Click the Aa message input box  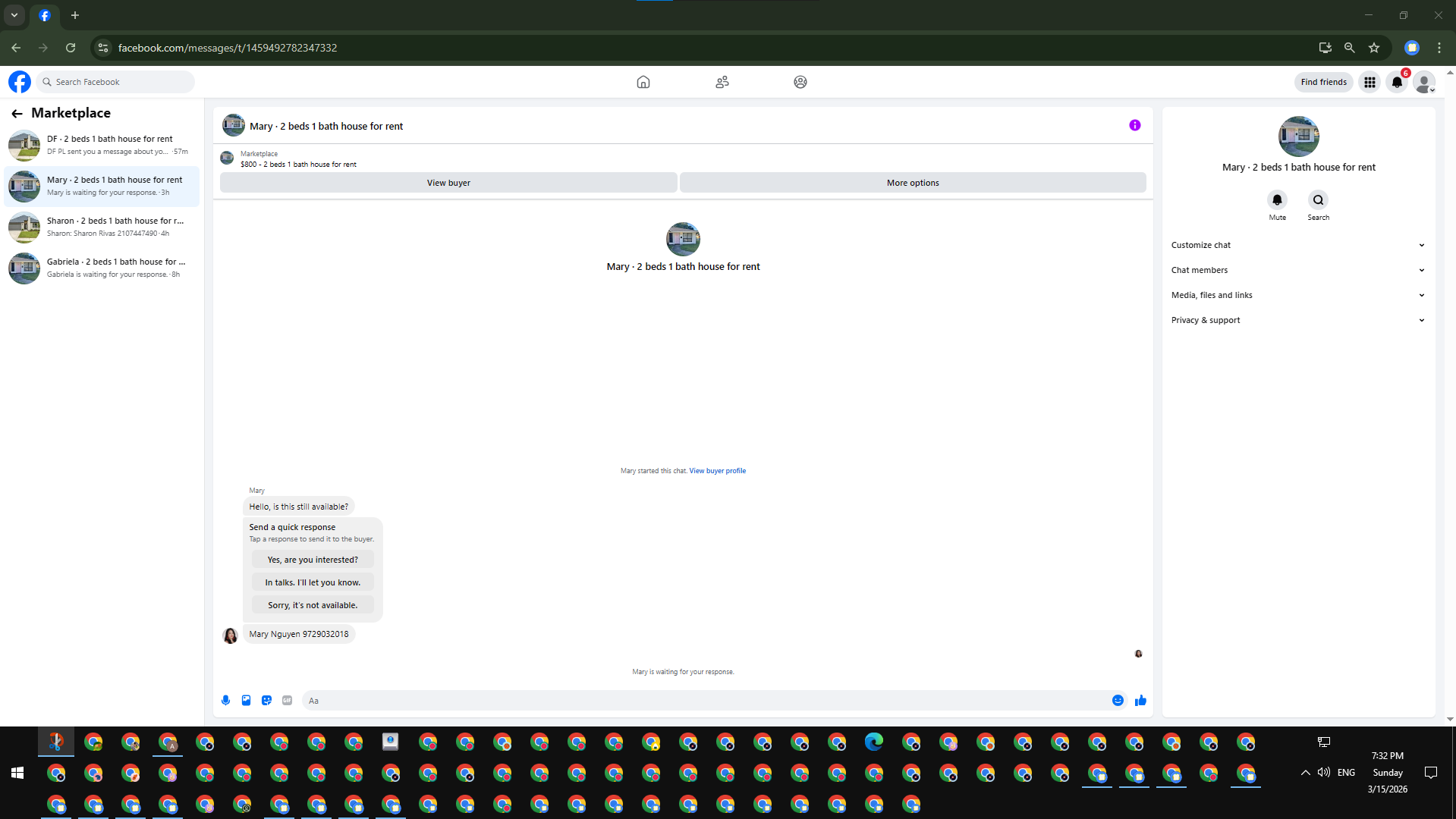pyautogui.click(x=704, y=701)
